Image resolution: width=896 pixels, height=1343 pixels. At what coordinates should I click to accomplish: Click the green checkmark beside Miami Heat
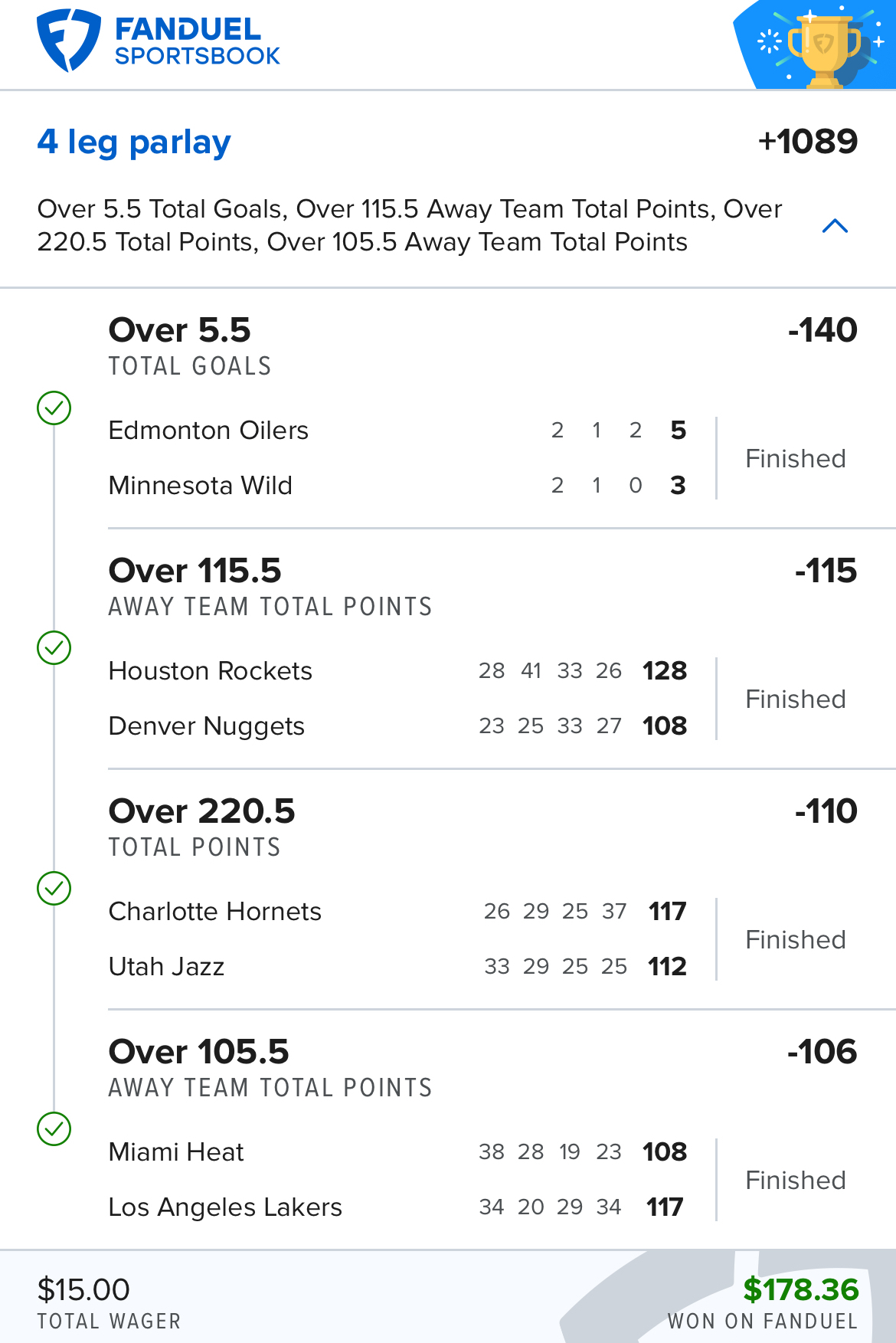pyautogui.click(x=54, y=1129)
